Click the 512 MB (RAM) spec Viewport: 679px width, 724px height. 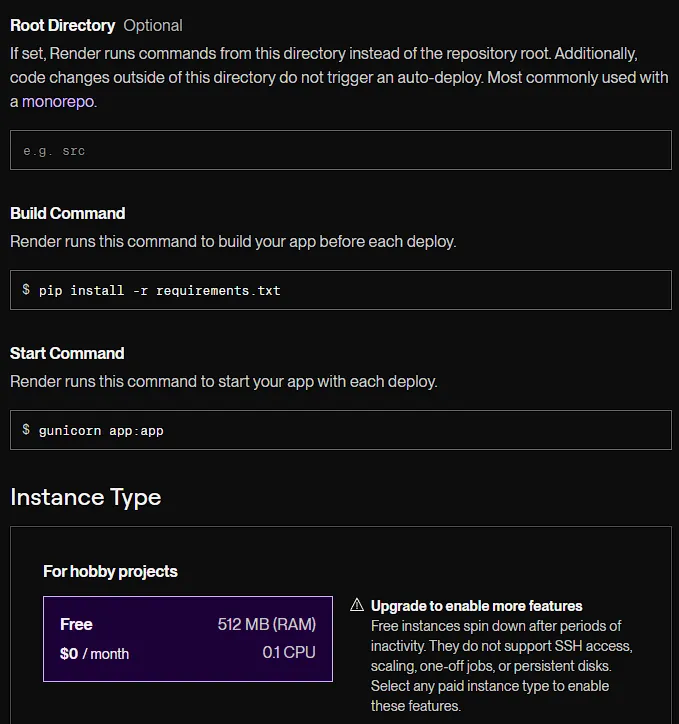266,624
